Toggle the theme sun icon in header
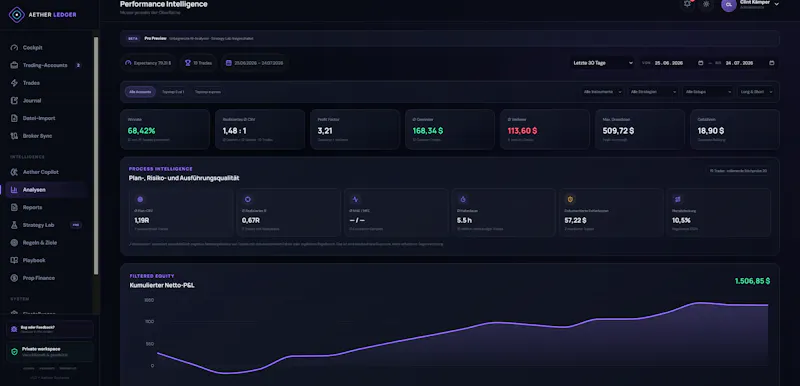Viewport: 800px width, 386px height. point(706,4)
